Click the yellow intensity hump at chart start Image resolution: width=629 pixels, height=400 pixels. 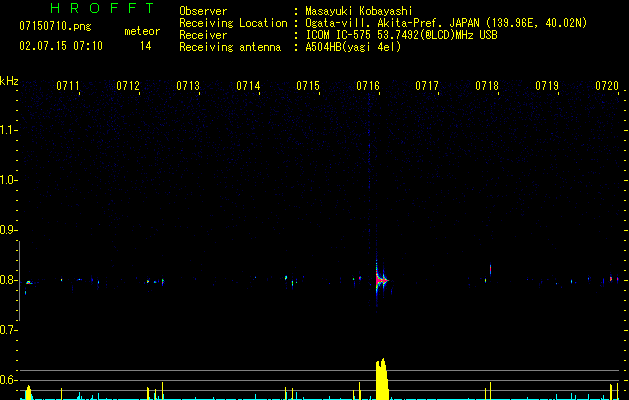(x=28, y=392)
